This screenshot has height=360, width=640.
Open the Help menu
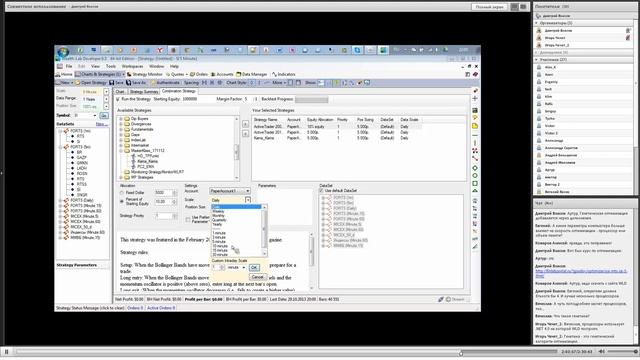coord(174,66)
